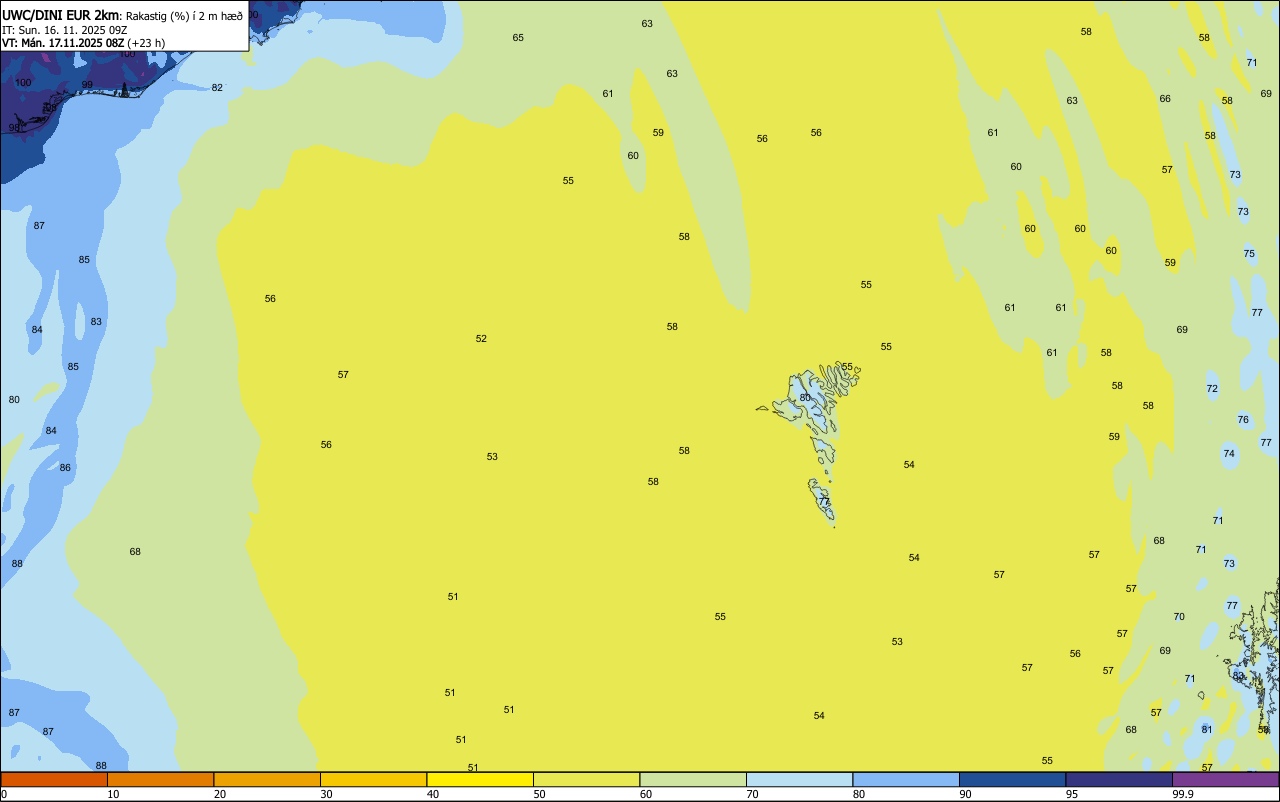Click the map value 52
This screenshot has height=802, width=1280.
[x=481, y=339]
